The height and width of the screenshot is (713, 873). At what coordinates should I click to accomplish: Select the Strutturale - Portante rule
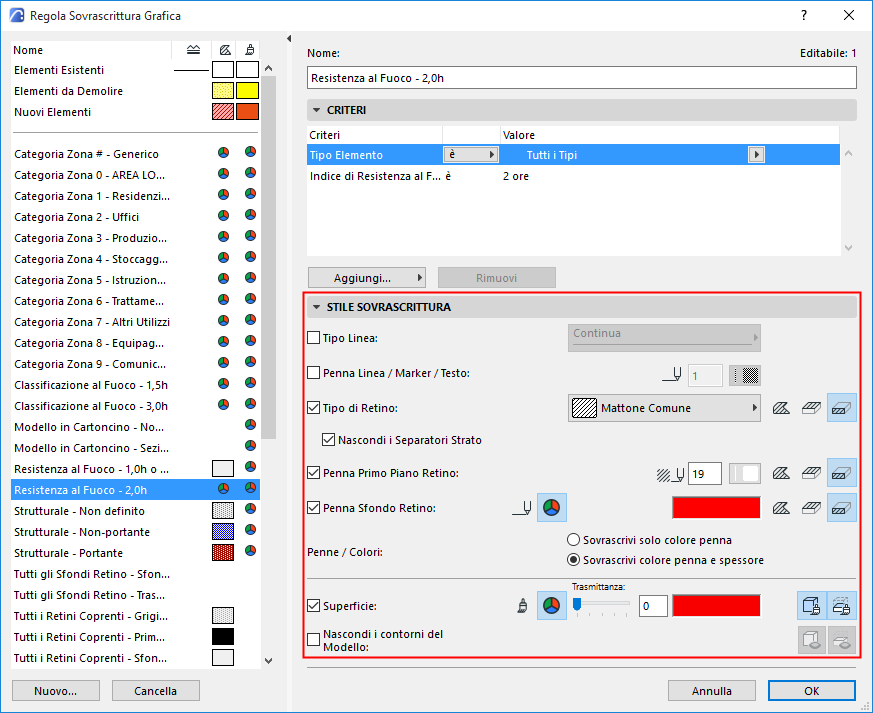point(136,553)
